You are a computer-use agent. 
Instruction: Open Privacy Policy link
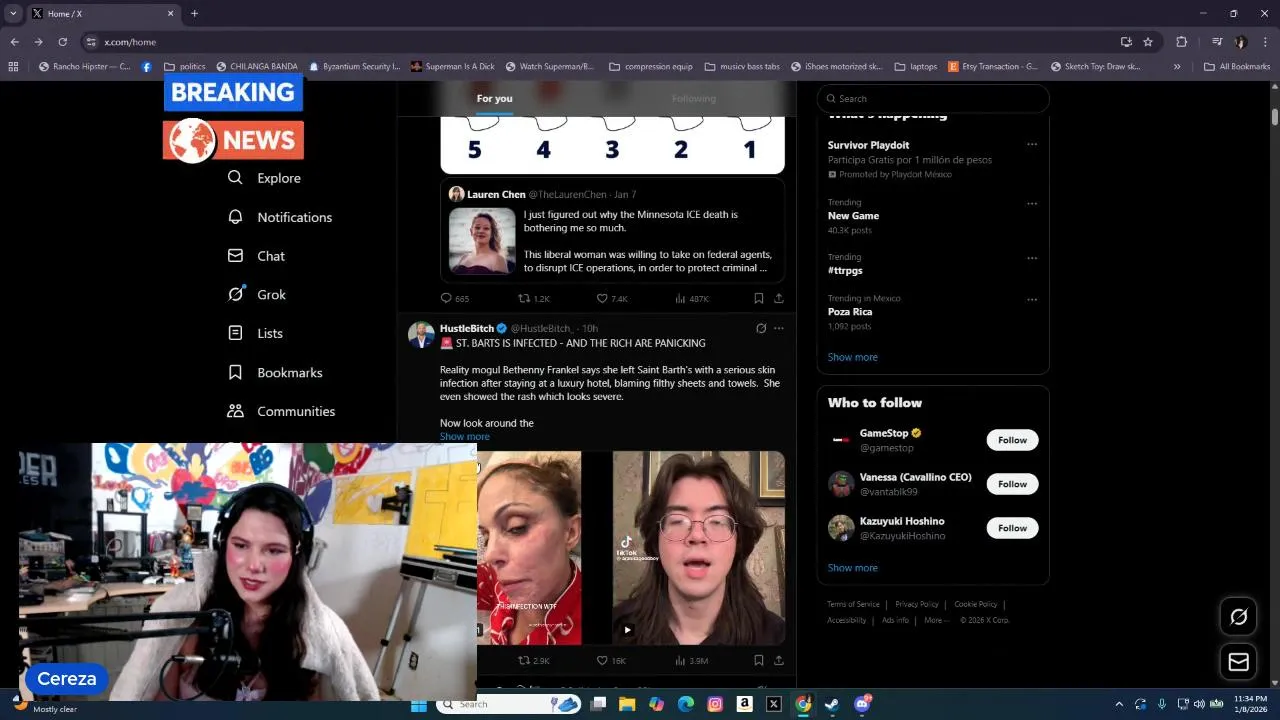tap(917, 604)
